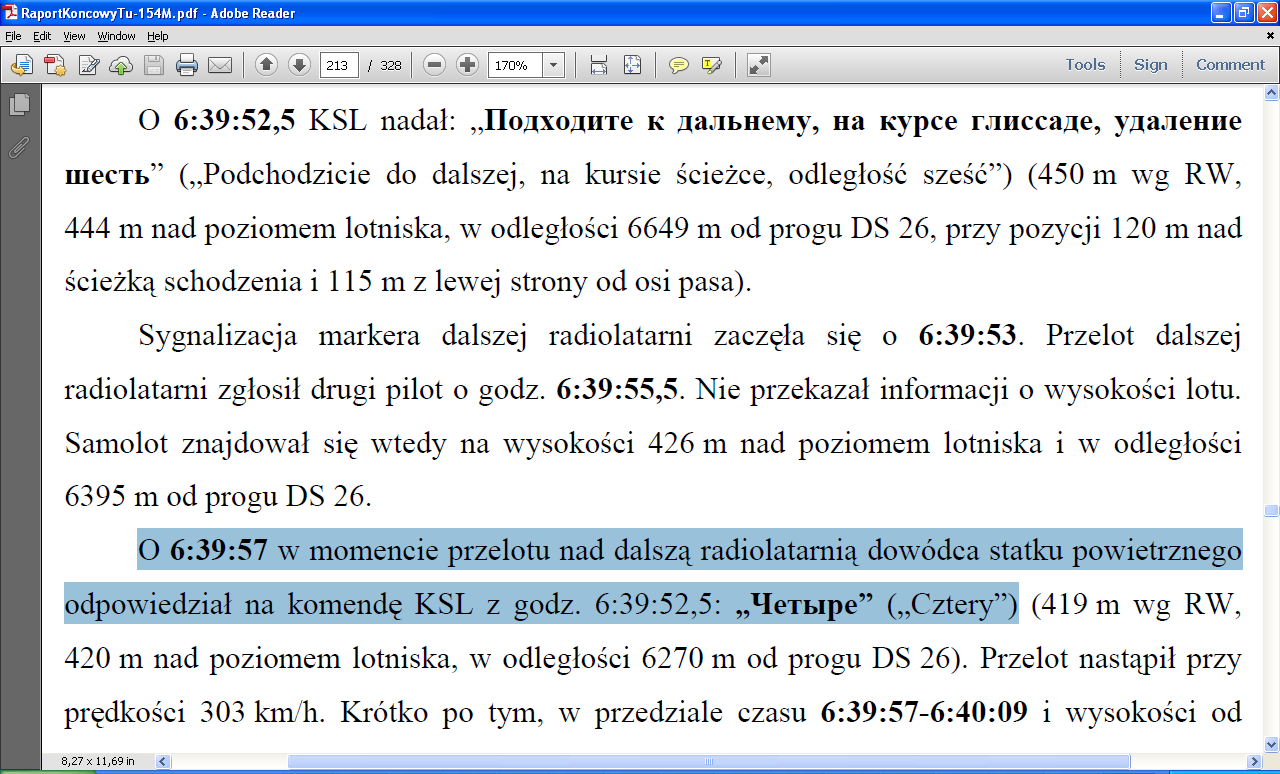Click the Save (floppy disk) icon
This screenshot has width=1280, height=774.
click(x=154, y=65)
